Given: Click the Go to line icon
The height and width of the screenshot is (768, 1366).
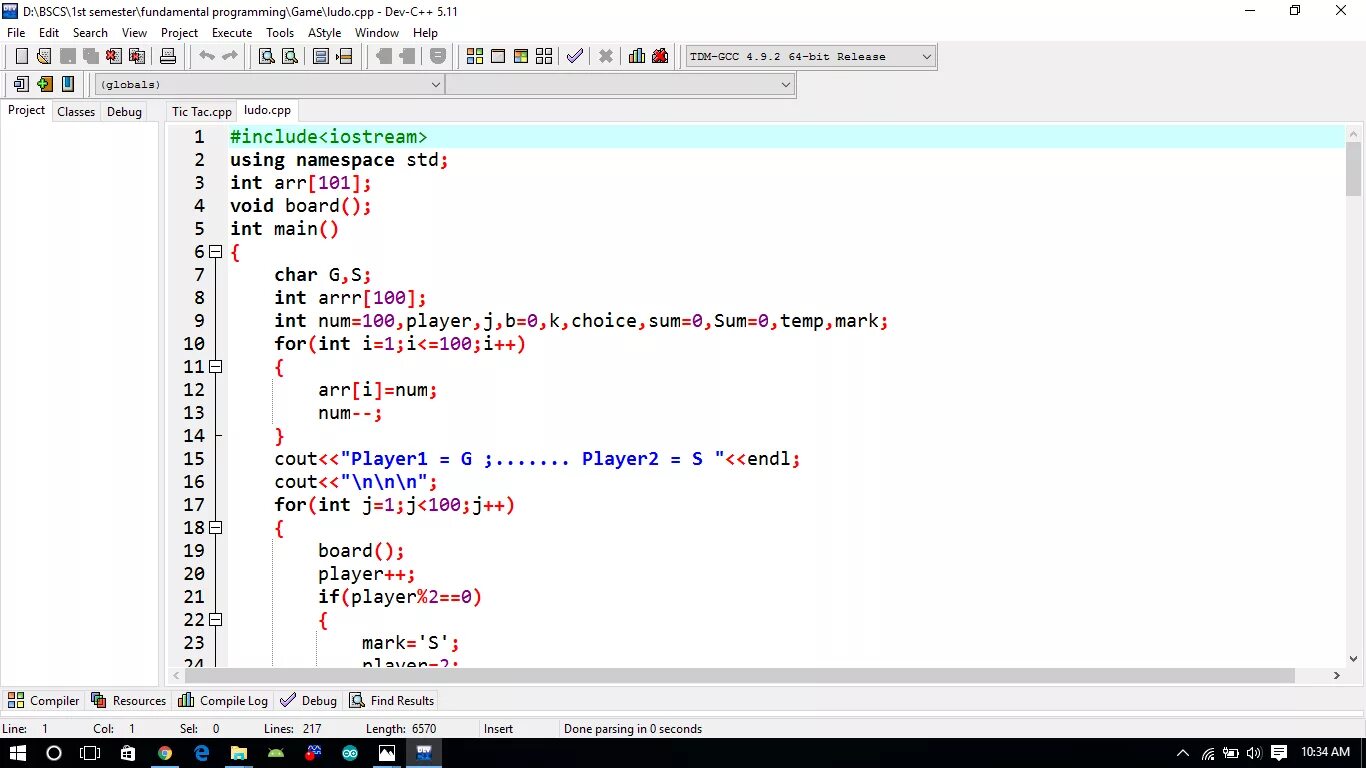Looking at the screenshot, I should click(x=344, y=56).
